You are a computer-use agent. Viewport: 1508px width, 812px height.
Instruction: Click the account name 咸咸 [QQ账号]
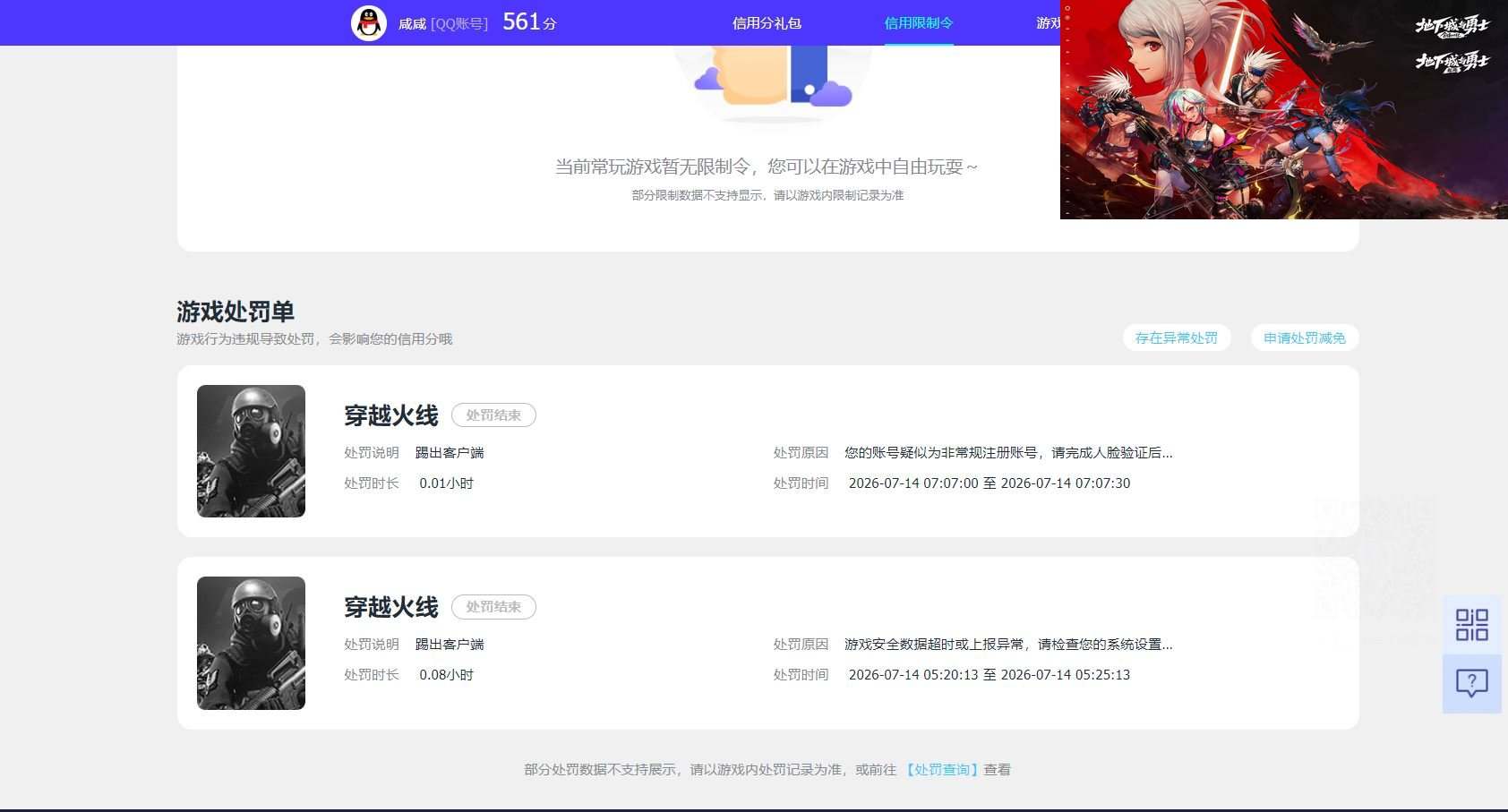443,24
